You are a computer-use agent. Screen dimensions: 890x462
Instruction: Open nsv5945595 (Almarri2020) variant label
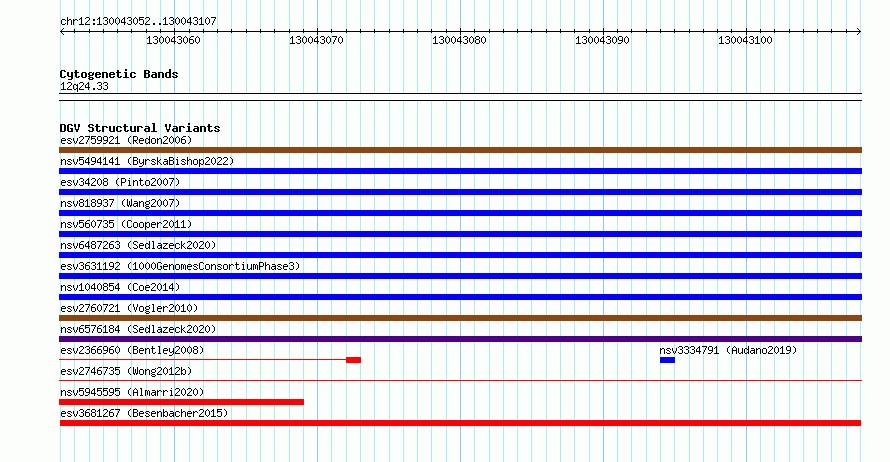coord(132,392)
